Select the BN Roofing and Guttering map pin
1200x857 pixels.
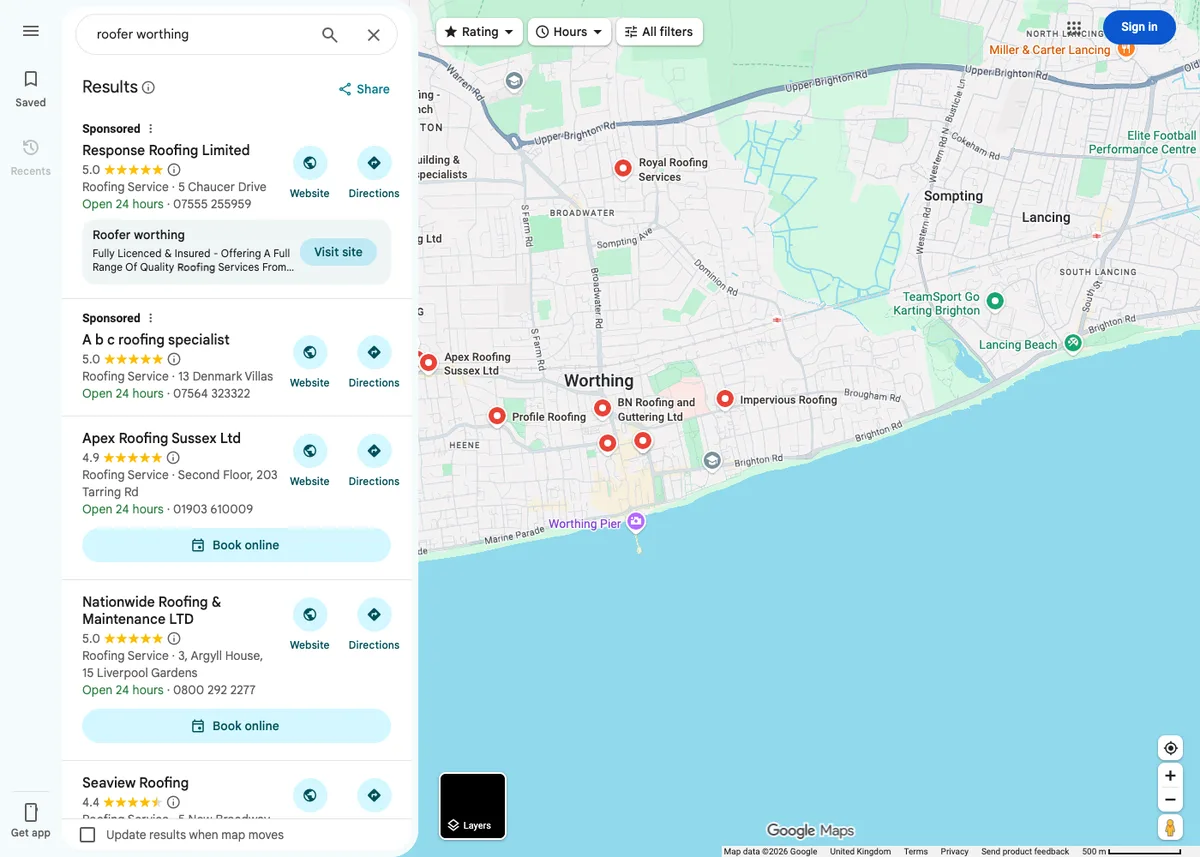[x=602, y=408]
